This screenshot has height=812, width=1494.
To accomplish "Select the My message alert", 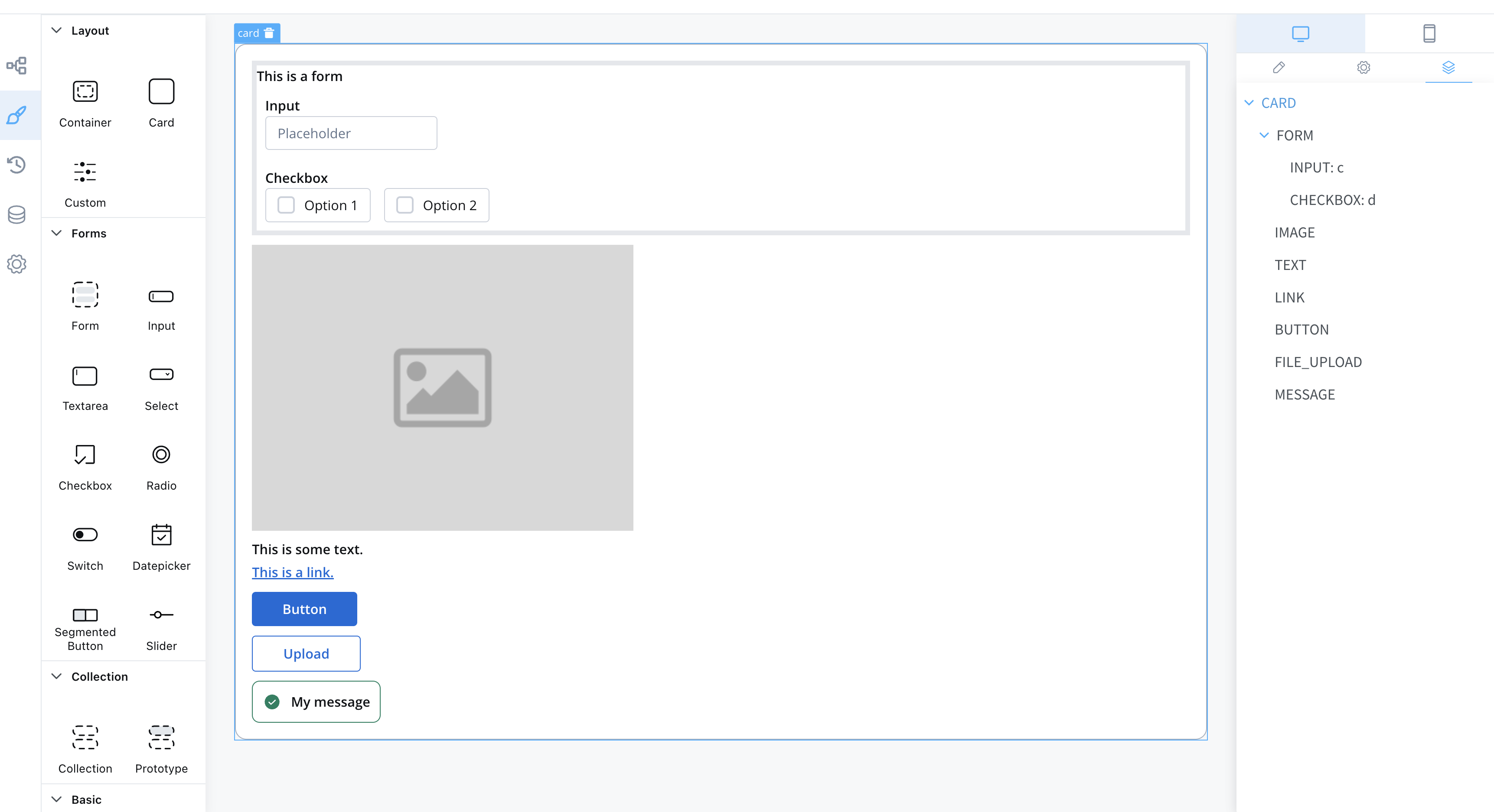I will coord(316,702).
